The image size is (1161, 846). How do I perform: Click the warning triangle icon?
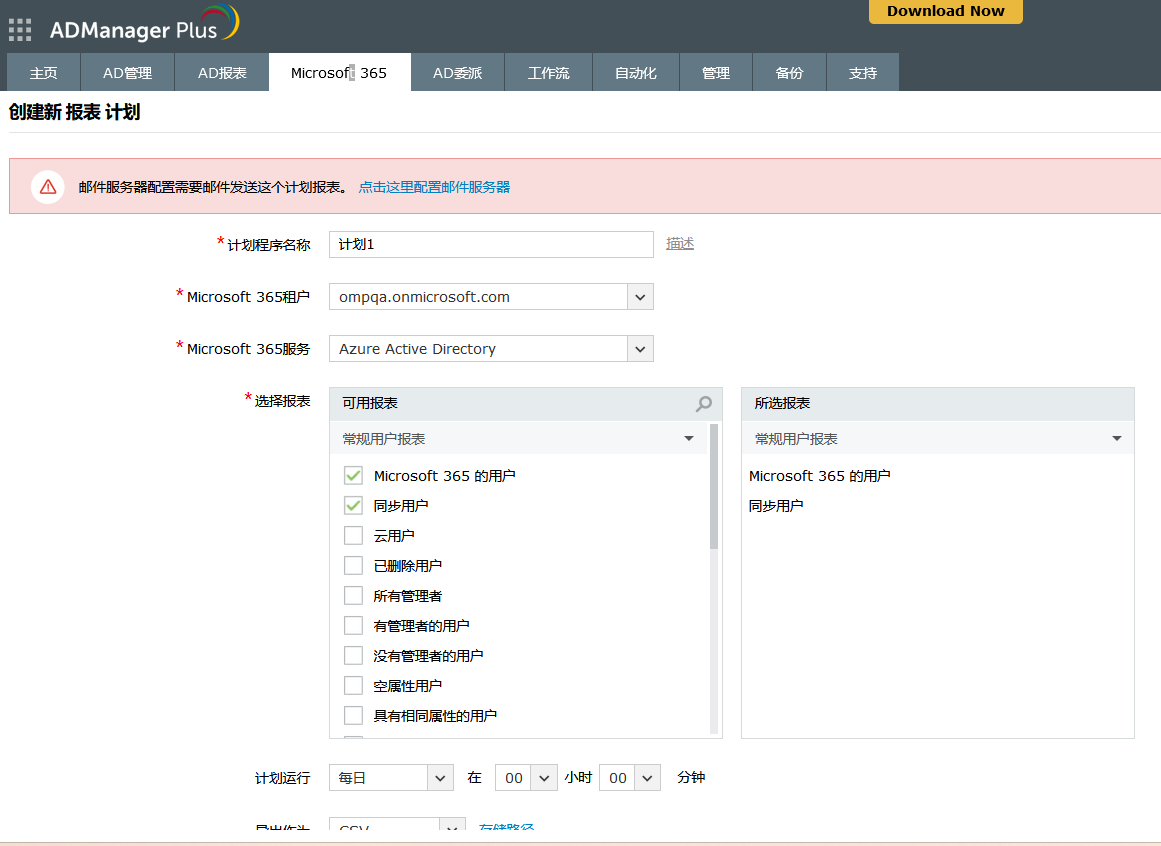[x=47, y=187]
